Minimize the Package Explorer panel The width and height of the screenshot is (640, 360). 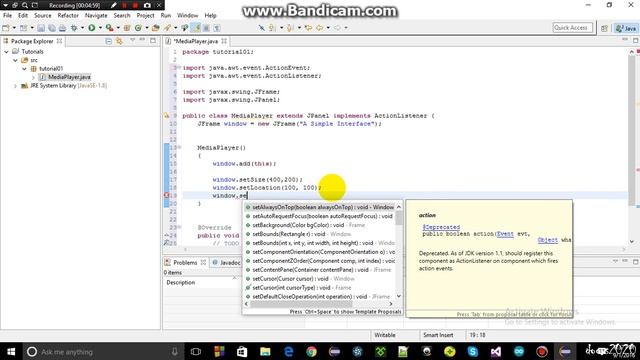[x=142, y=40]
